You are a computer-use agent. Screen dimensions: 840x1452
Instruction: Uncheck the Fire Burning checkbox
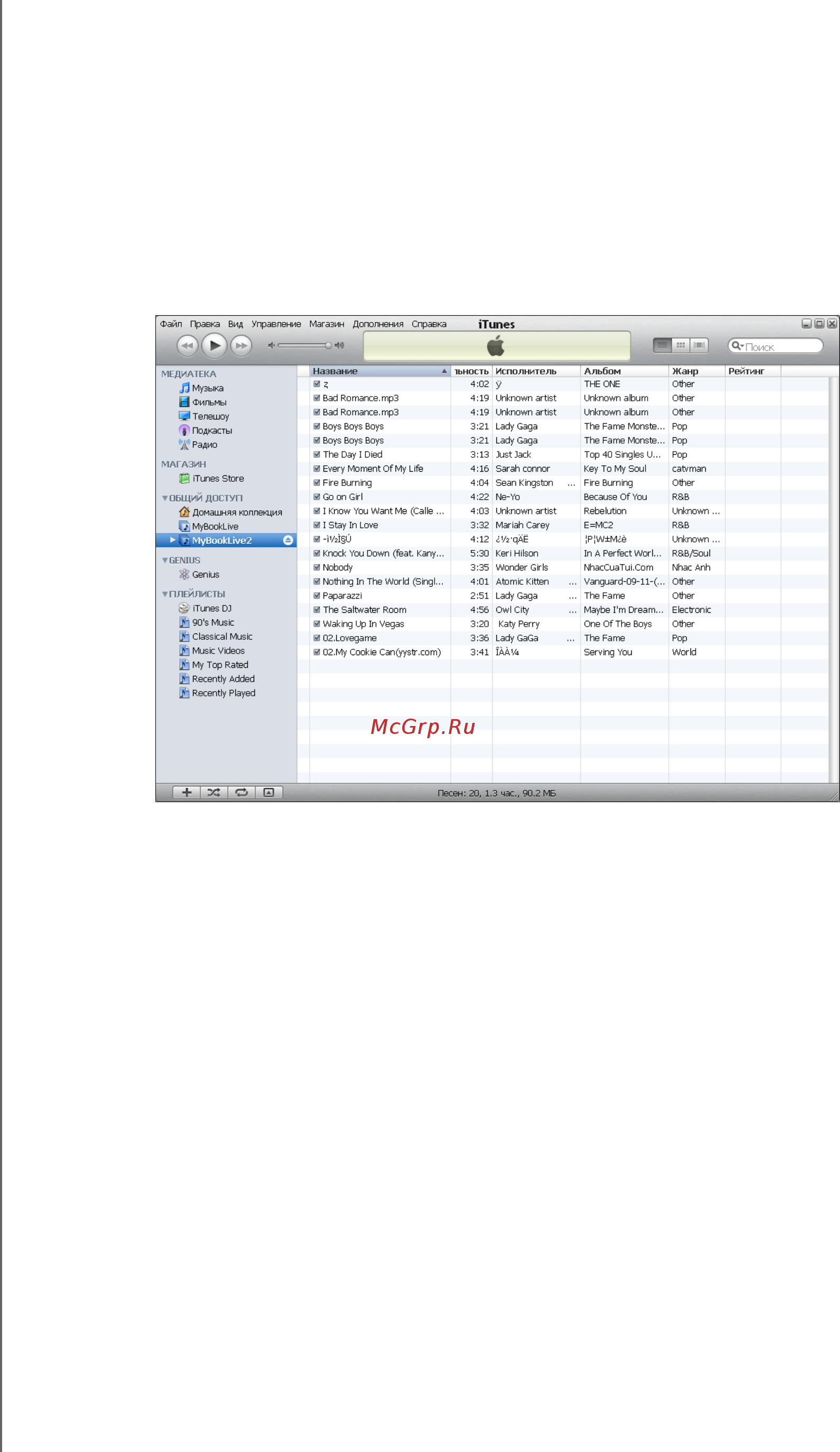(317, 483)
